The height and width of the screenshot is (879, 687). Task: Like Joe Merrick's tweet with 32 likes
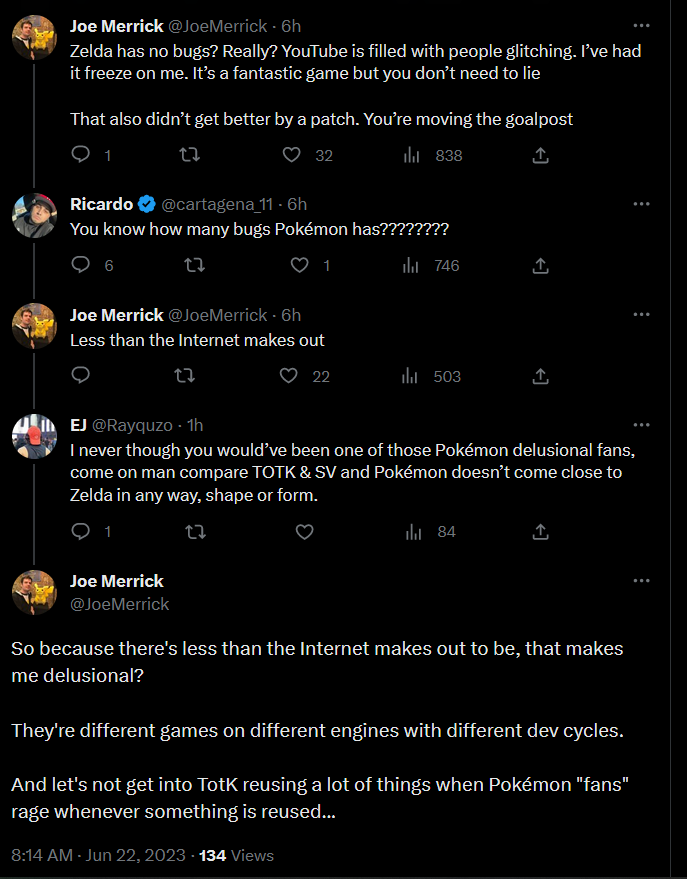292,155
